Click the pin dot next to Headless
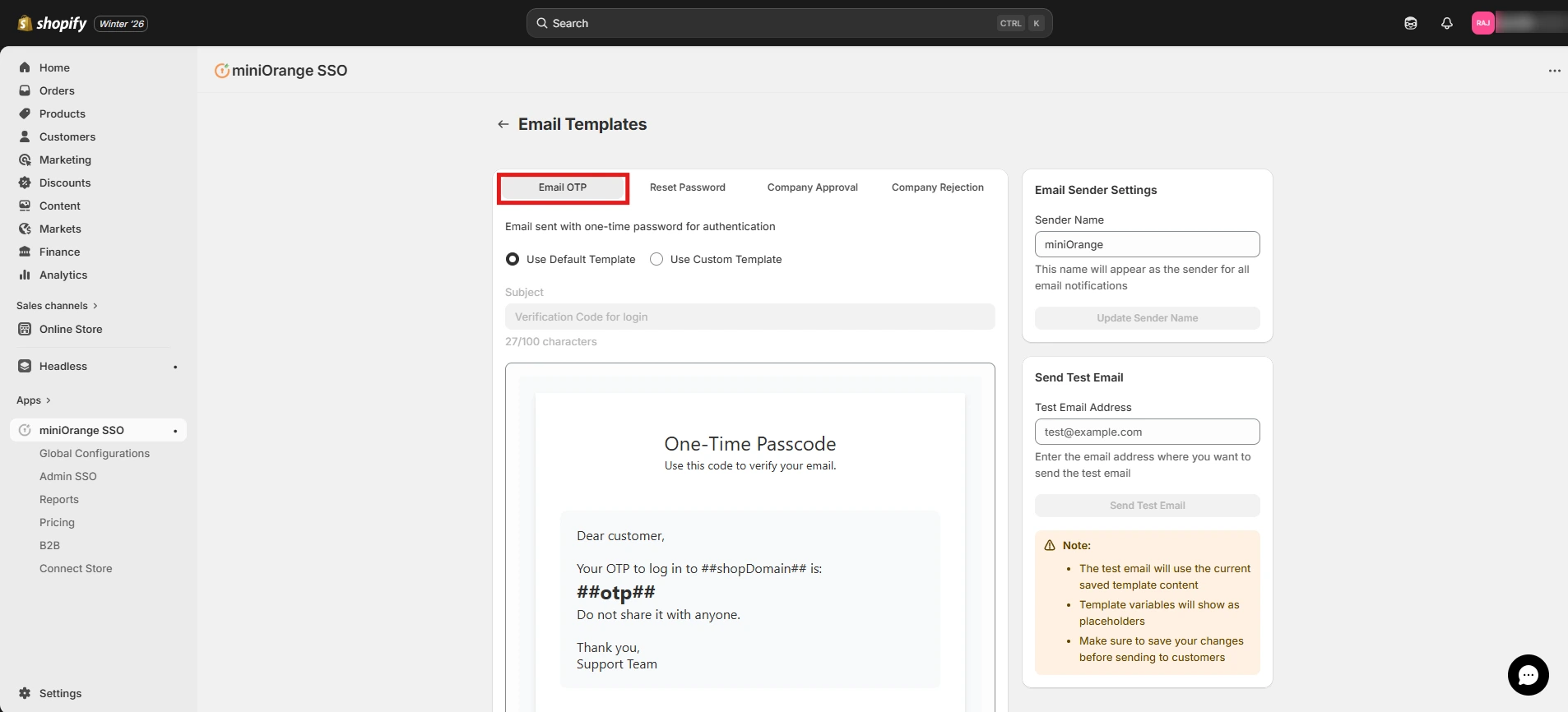This screenshot has height=712, width=1568. click(175, 367)
